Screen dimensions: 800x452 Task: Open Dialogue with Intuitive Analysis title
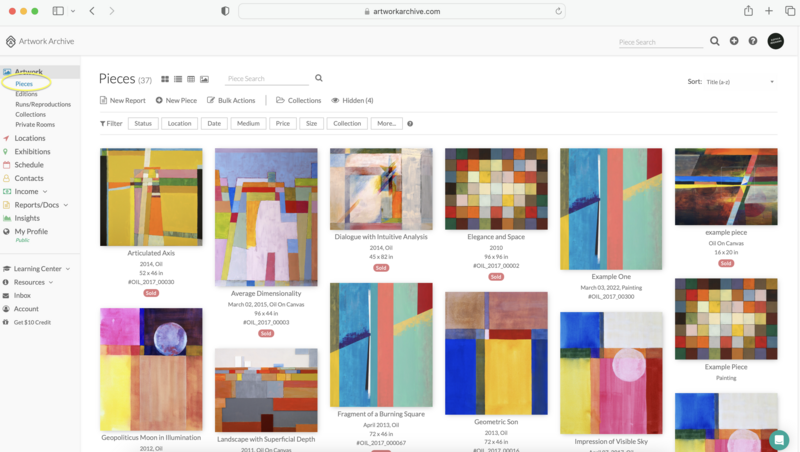pos(381,237)
